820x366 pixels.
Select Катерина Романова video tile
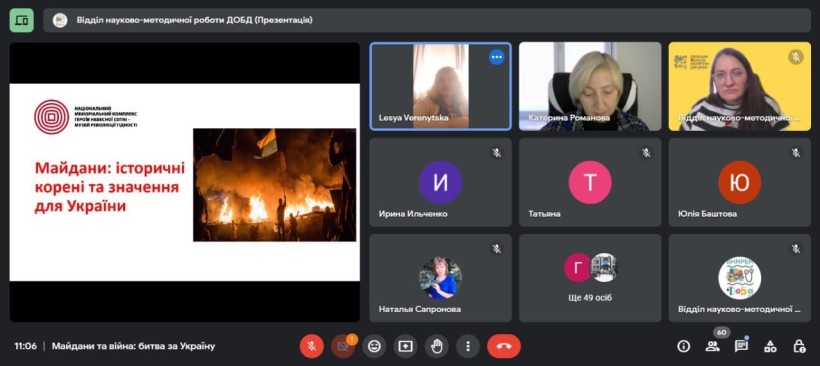590,86
